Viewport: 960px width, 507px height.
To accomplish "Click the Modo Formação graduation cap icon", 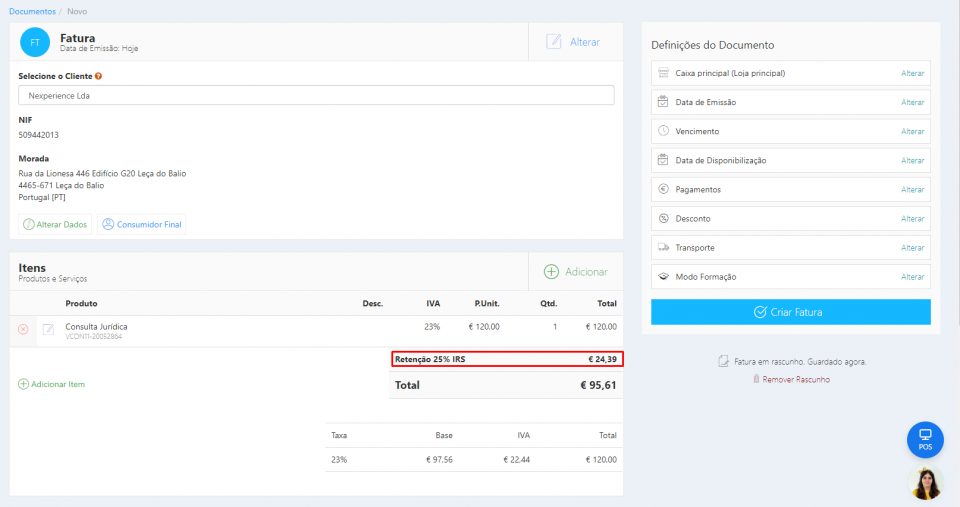I will pyautogui.click(x=663, y=276).
